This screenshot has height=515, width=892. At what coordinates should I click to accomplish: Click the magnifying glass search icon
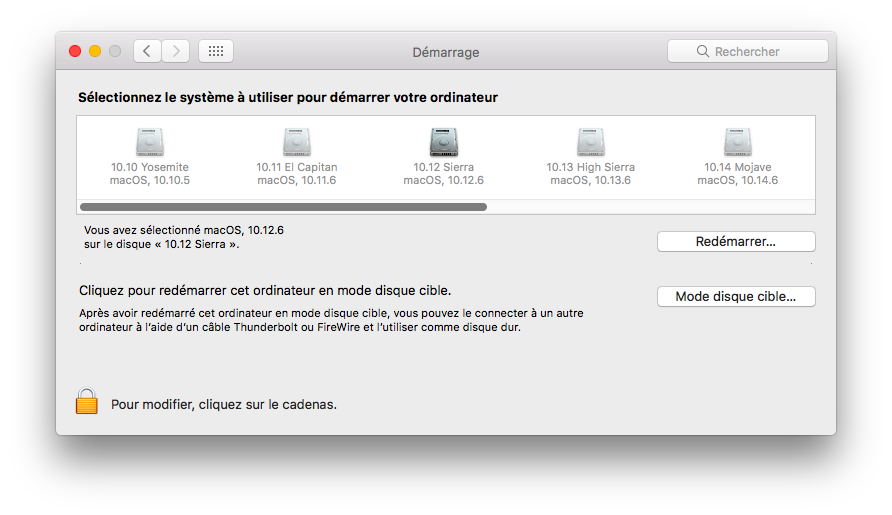click(703, 51)
